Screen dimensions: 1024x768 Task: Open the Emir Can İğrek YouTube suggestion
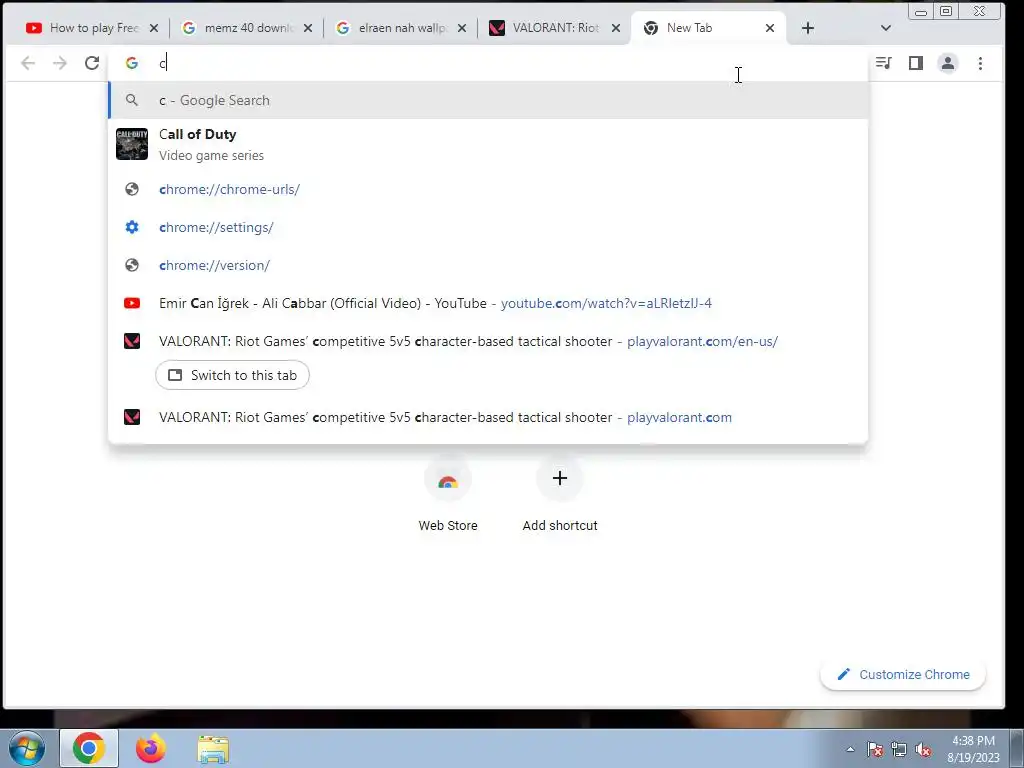click(x=488, y=303)
